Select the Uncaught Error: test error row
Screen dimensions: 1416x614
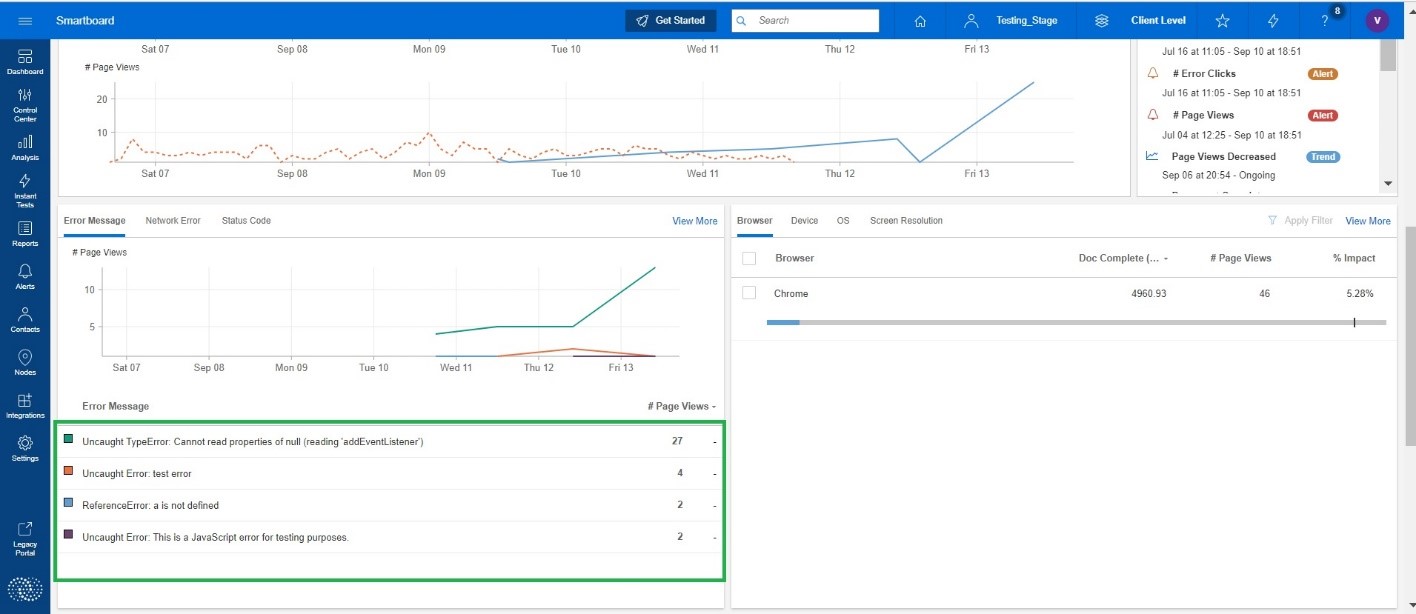390,473
